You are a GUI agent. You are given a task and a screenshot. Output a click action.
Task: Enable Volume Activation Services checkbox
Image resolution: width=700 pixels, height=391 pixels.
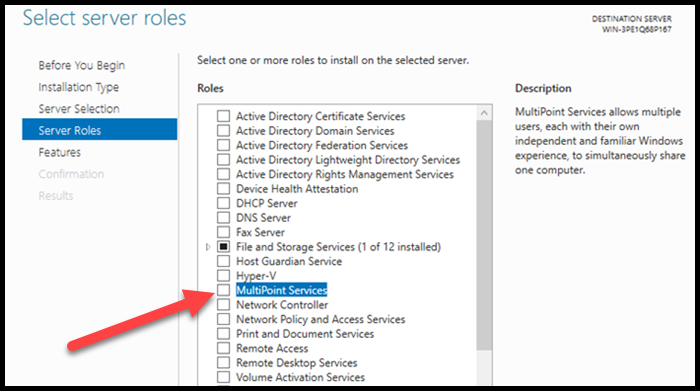click(x=223, y=377)
